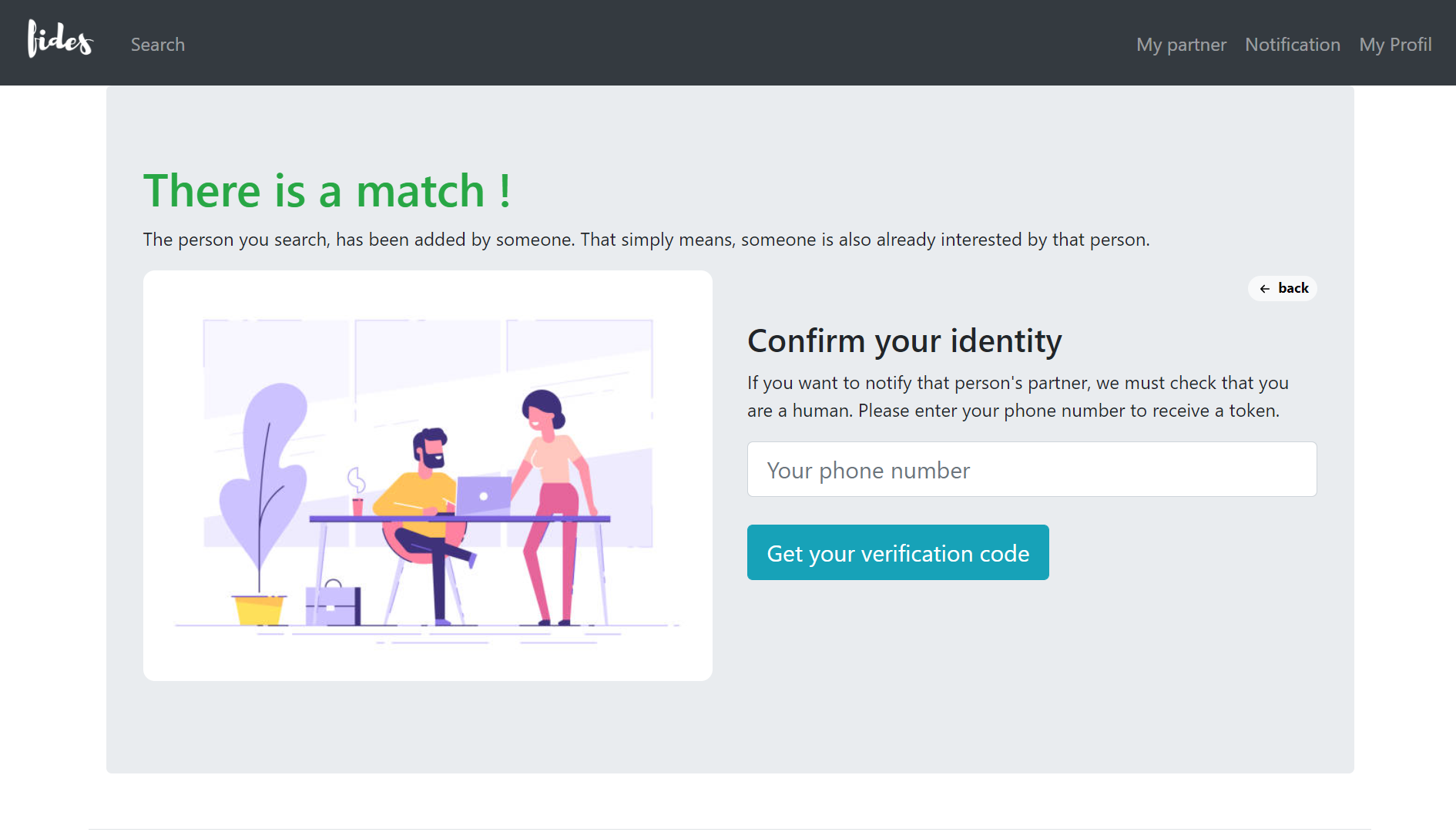This screenshot has width=1456, height=832.
Task: Click the Confirm your identity heading
Action: click(x=904, y=341)
